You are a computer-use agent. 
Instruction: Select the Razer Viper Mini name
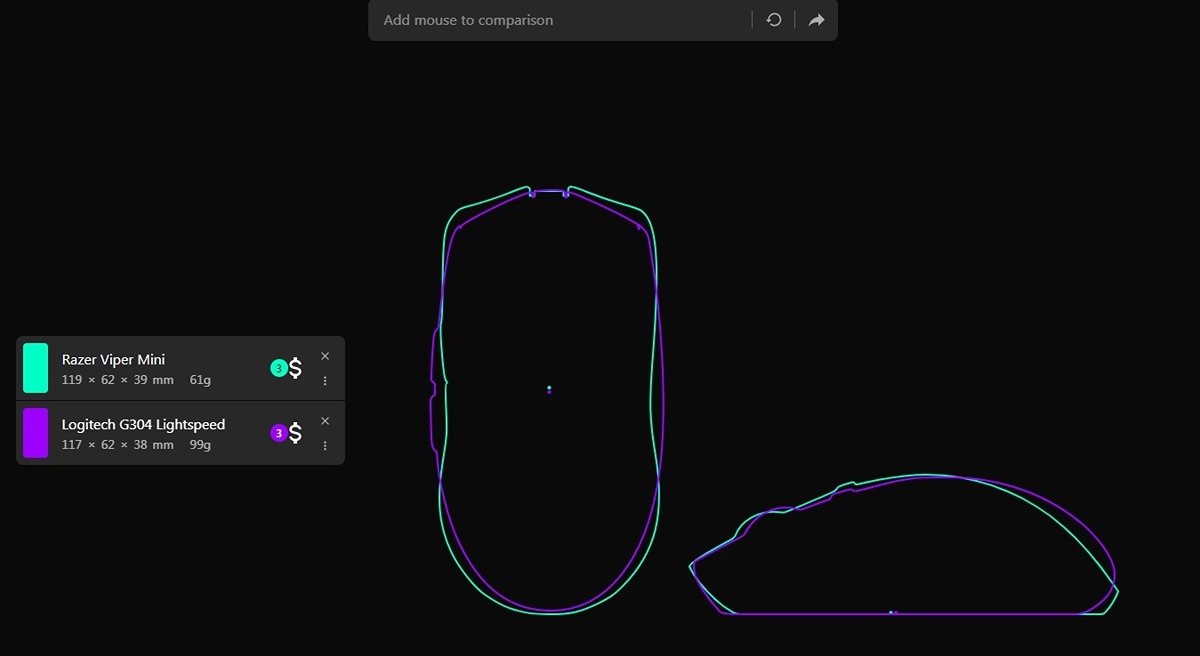pyautogui.click(x=113, y=359)
